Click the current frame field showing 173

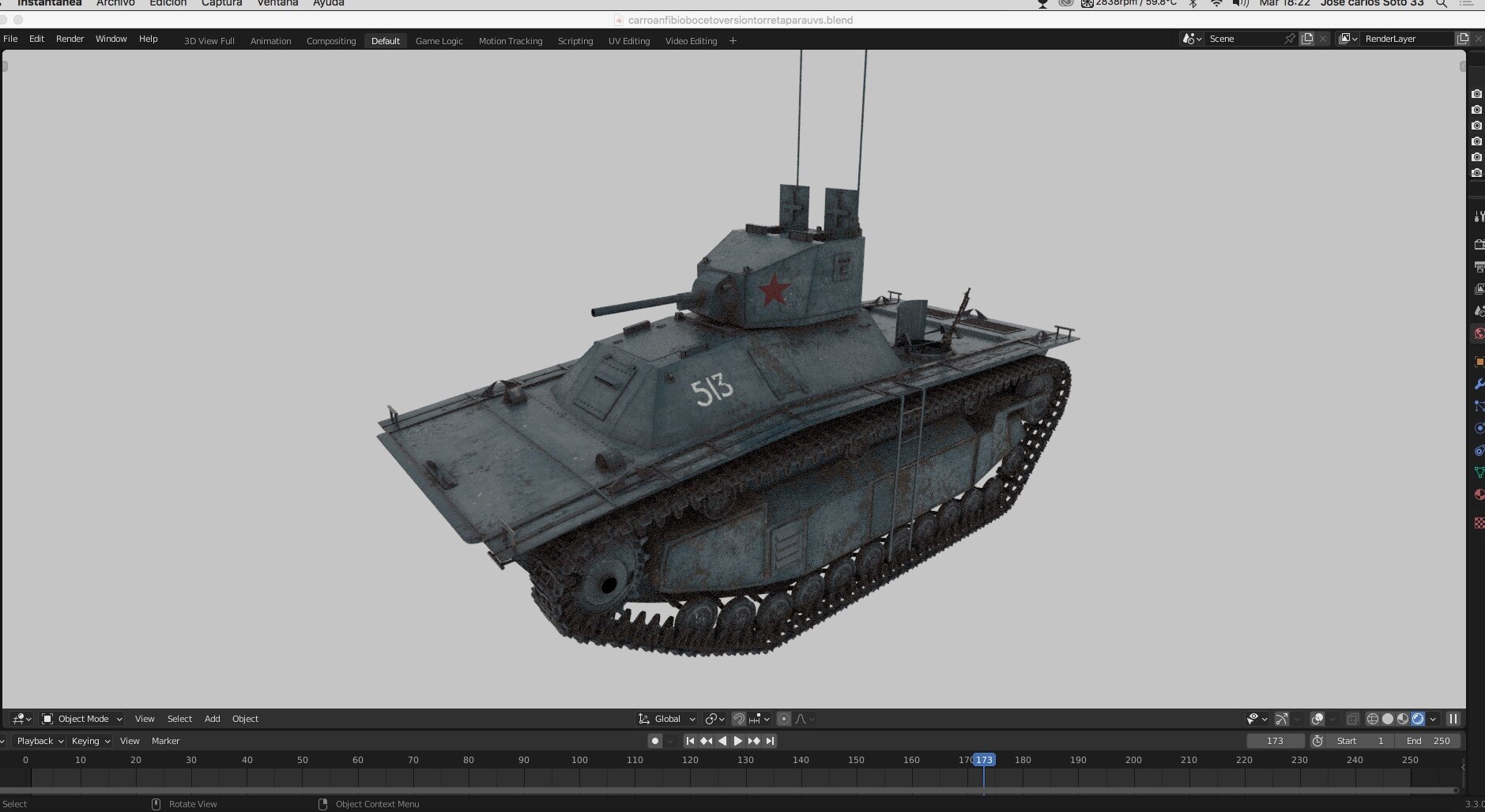coord(1275,741)
